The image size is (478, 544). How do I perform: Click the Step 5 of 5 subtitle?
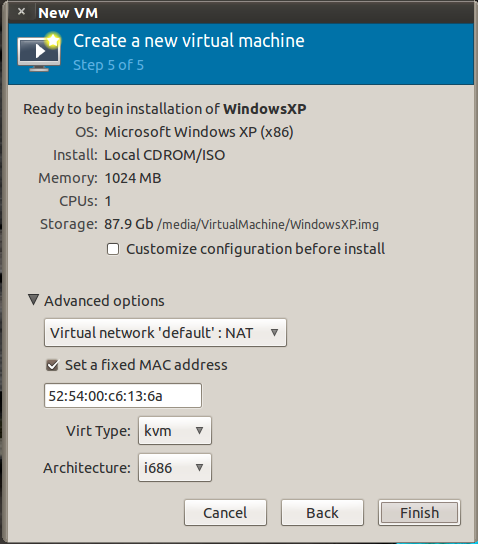tap(109, 65)
